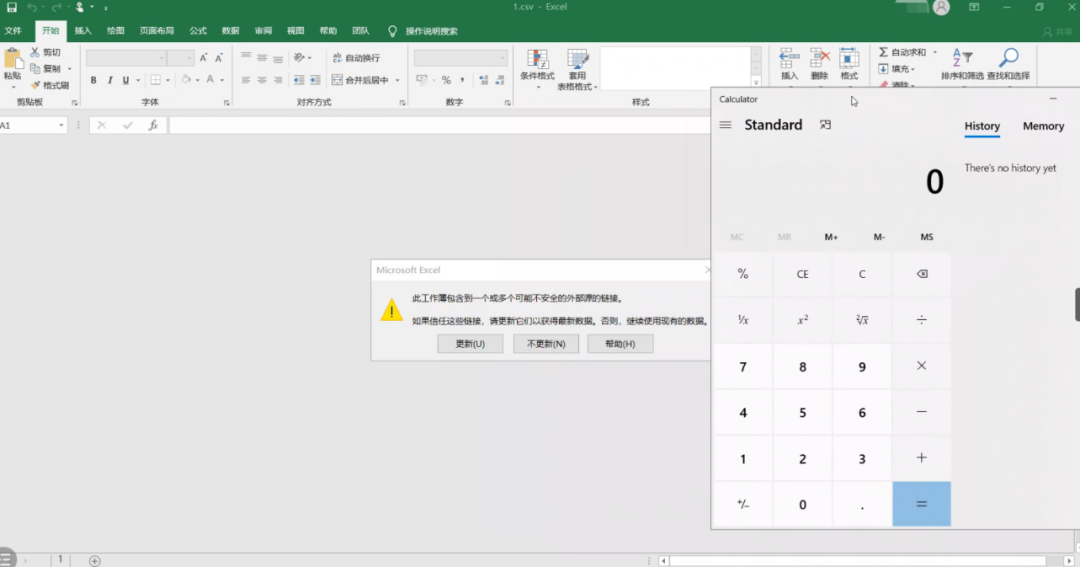This screenshot has width=1080, height=567.
Task: Click the M+ memory add button
Action: coord(831,237)
